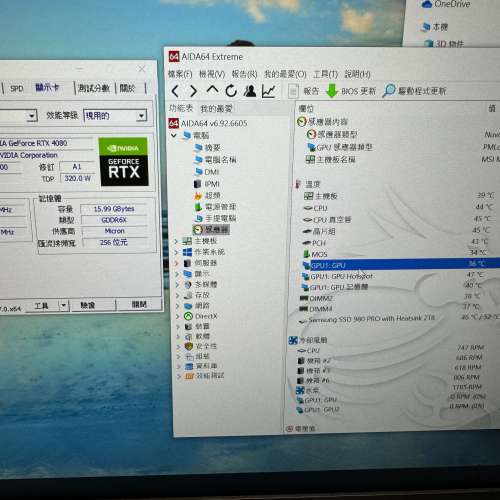This screenshot has height=500, width=500.
Task: Click the 關閉 button in CPU-Z
Action: coord(139,304)
